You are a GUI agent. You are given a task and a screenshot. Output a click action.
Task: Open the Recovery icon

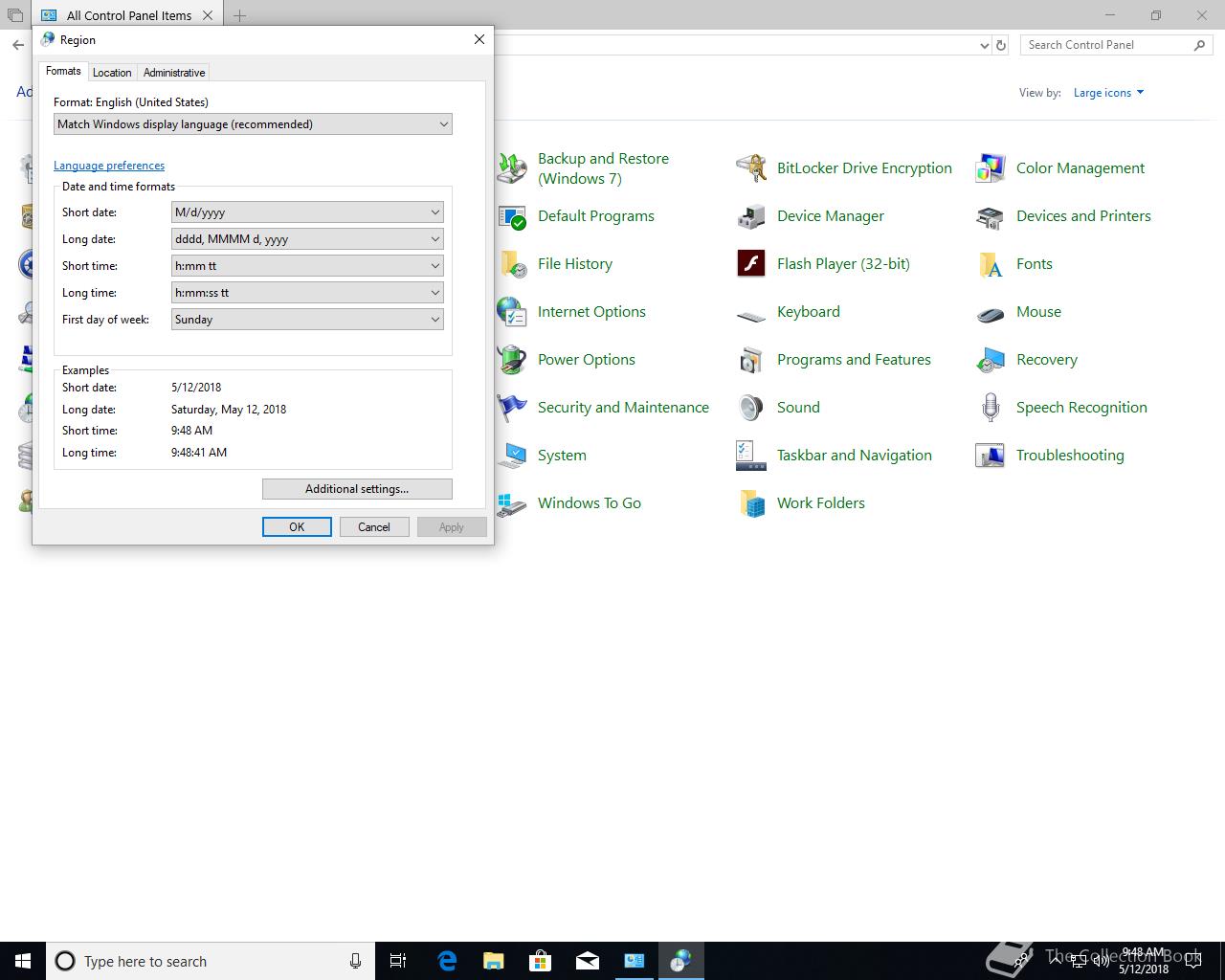[x=991, y=360]
